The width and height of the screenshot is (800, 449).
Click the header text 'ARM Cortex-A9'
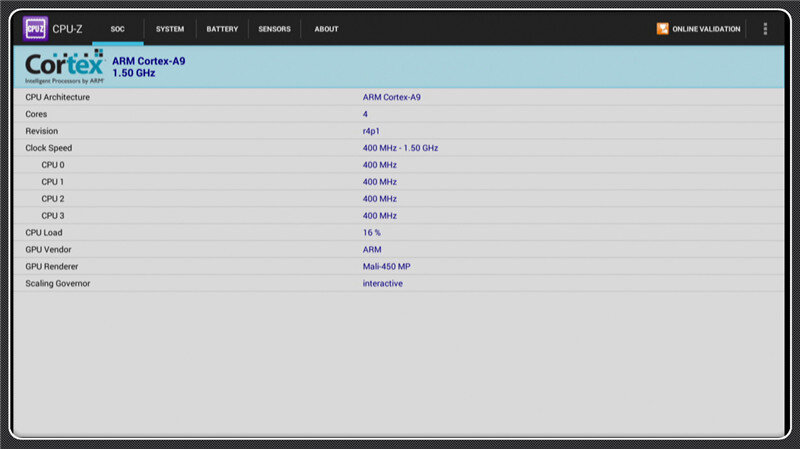[x=148, y=61]
